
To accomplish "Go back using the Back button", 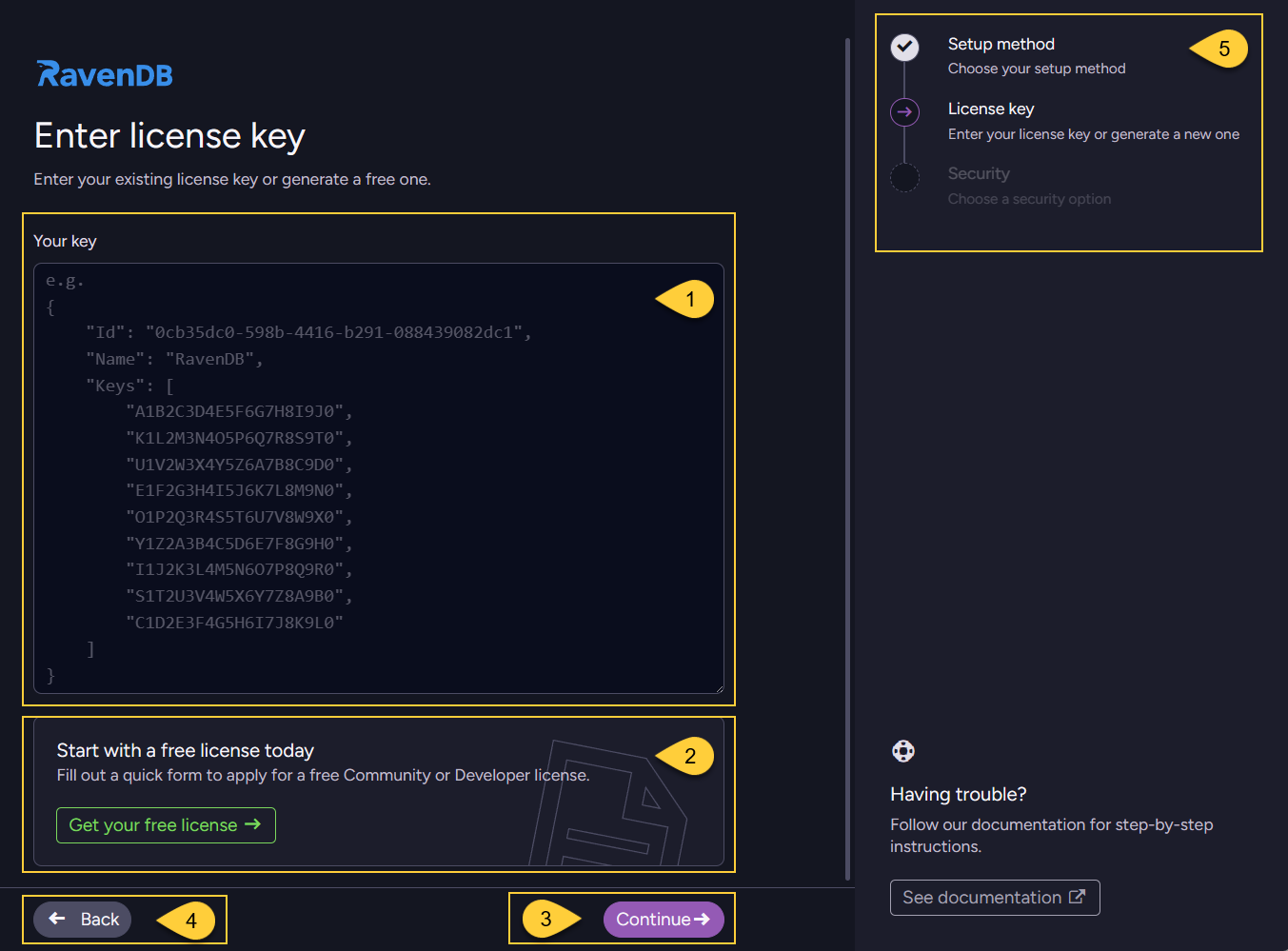I will click(x=83, y=920).
